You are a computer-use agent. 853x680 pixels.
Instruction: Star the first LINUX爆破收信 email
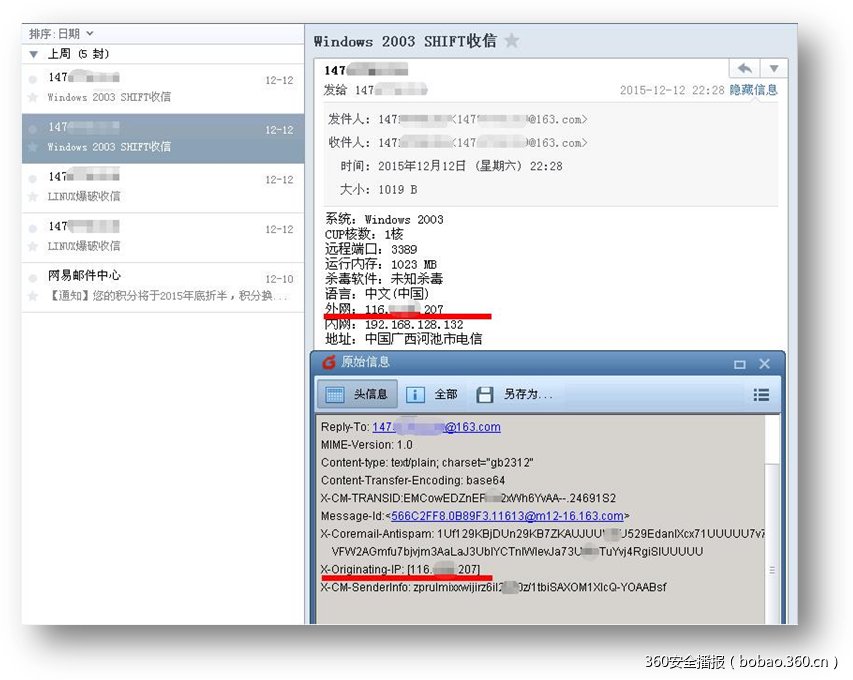tap(33, 196)
